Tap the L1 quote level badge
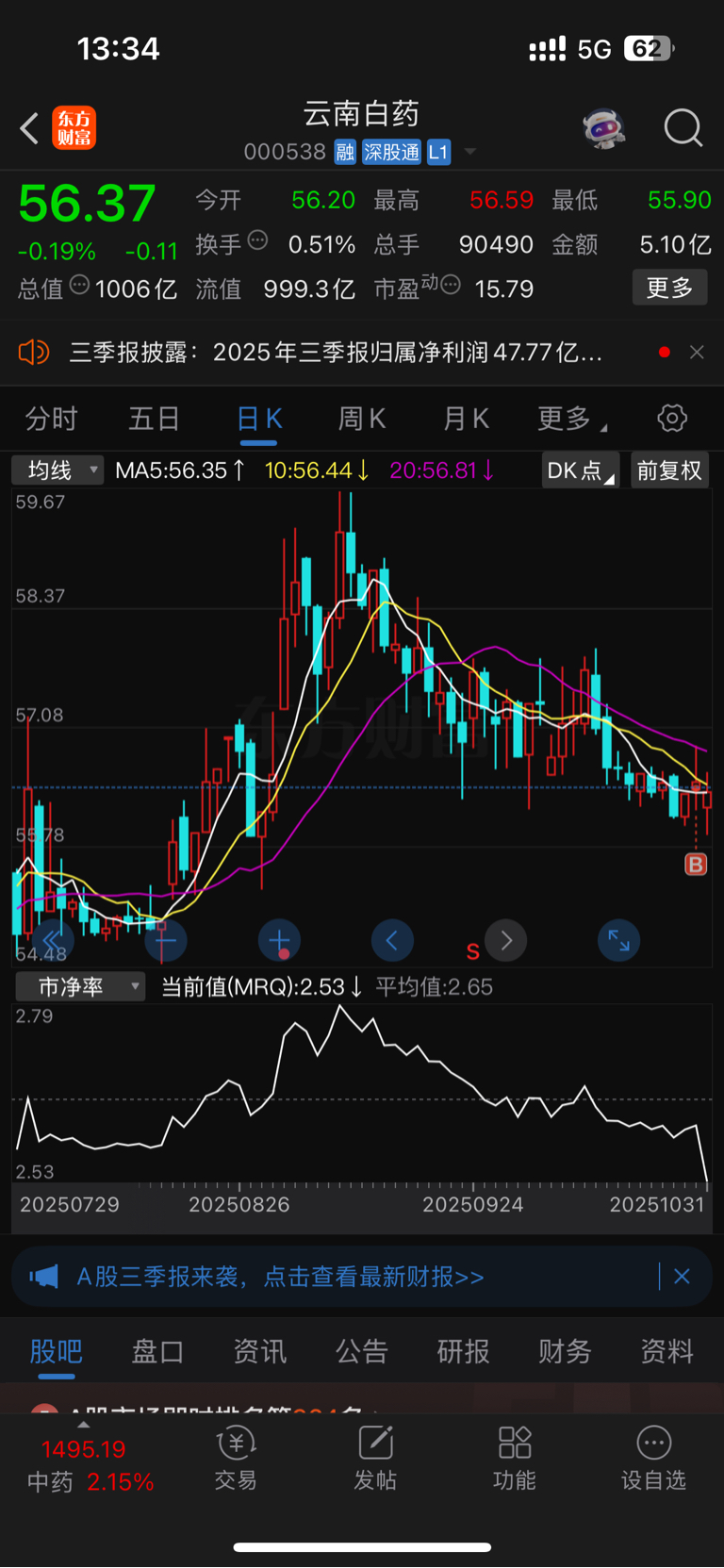The width and height of the screenshot is (724, 1568). tap(438, 152)
